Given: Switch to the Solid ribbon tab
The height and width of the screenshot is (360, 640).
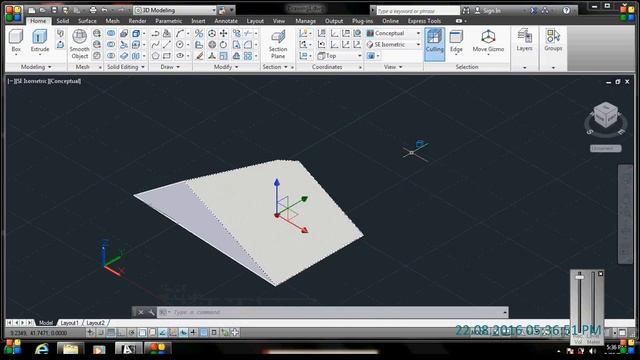Looking at the screenshot, I should click(x=62, y=21).
